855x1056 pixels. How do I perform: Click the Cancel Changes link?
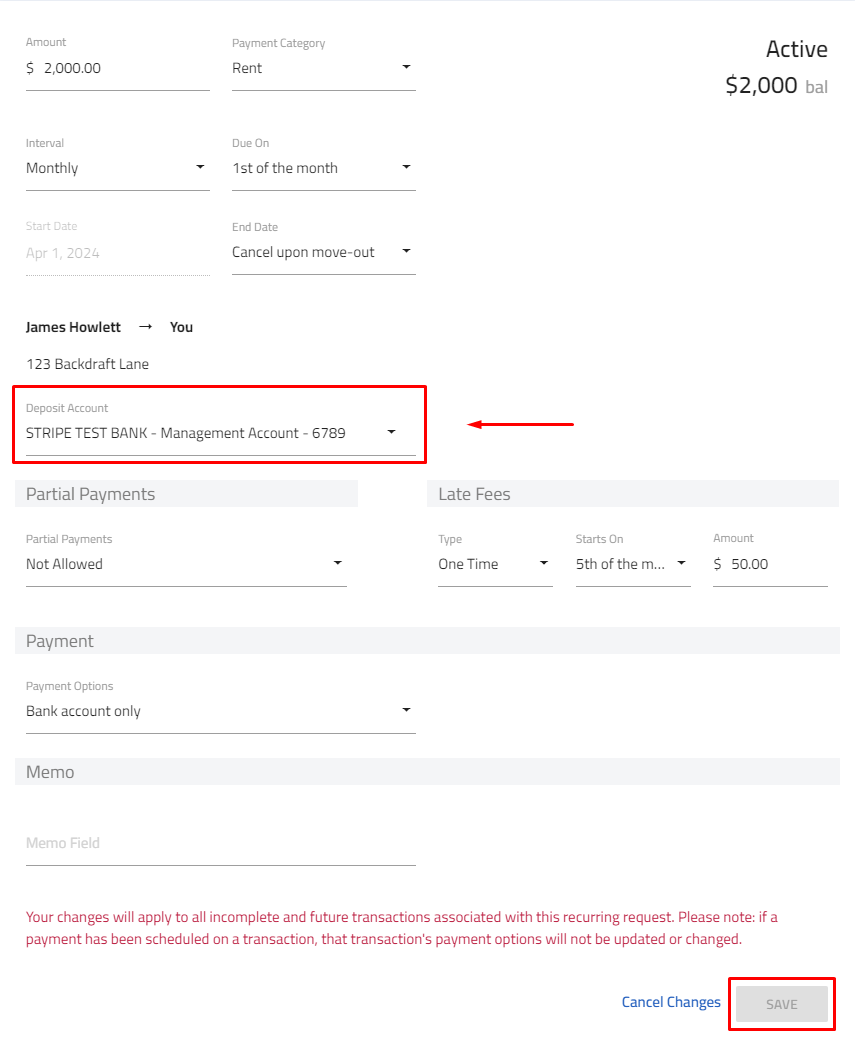pos(671,1002)
